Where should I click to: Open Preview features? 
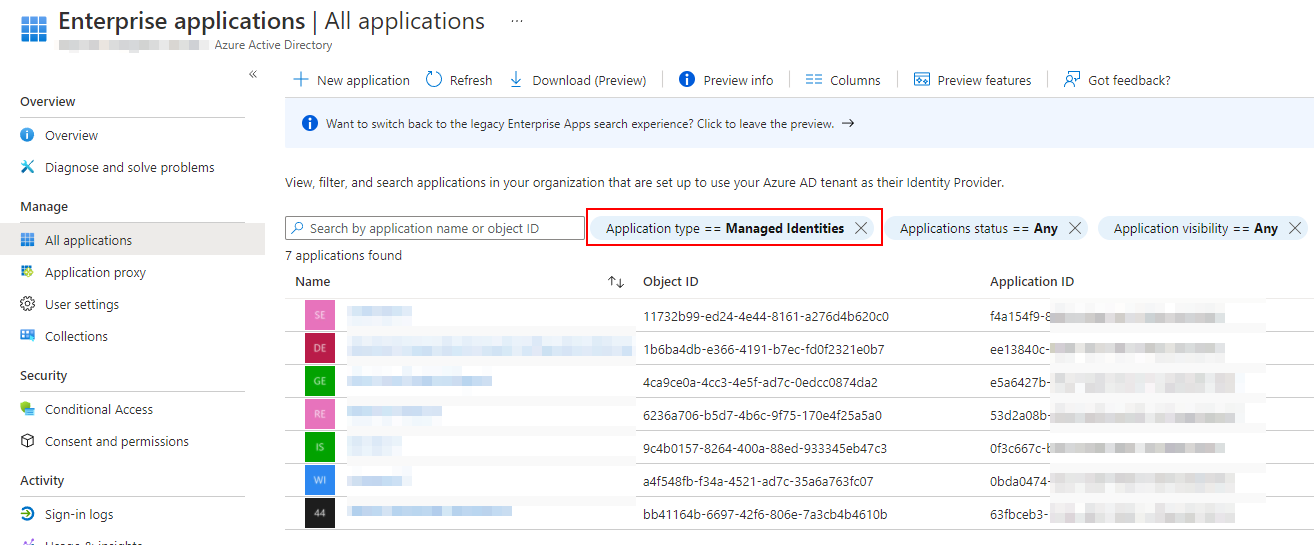coord(972,80)
